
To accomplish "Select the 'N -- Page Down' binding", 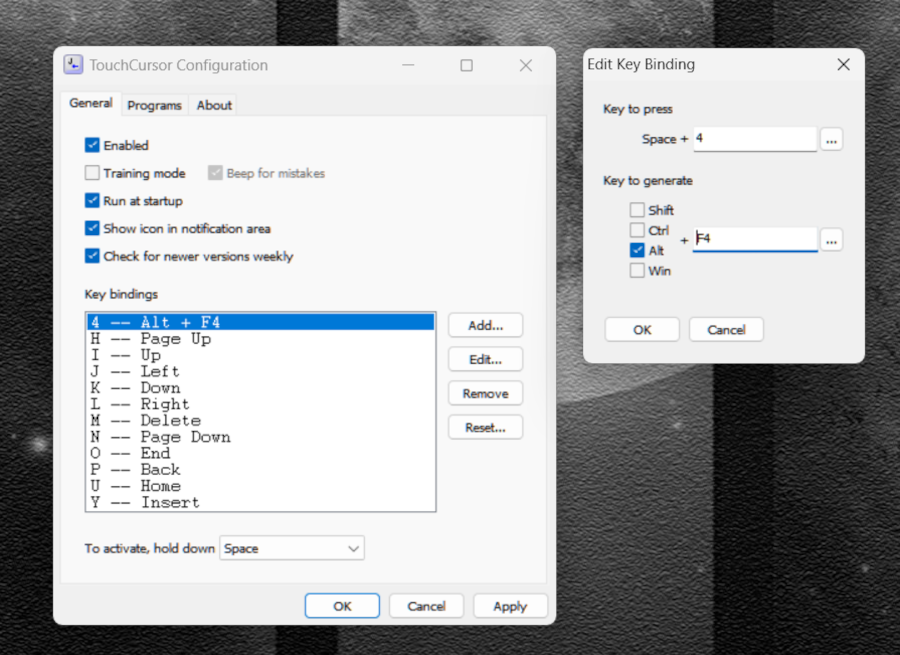I will tap(261, 437).
